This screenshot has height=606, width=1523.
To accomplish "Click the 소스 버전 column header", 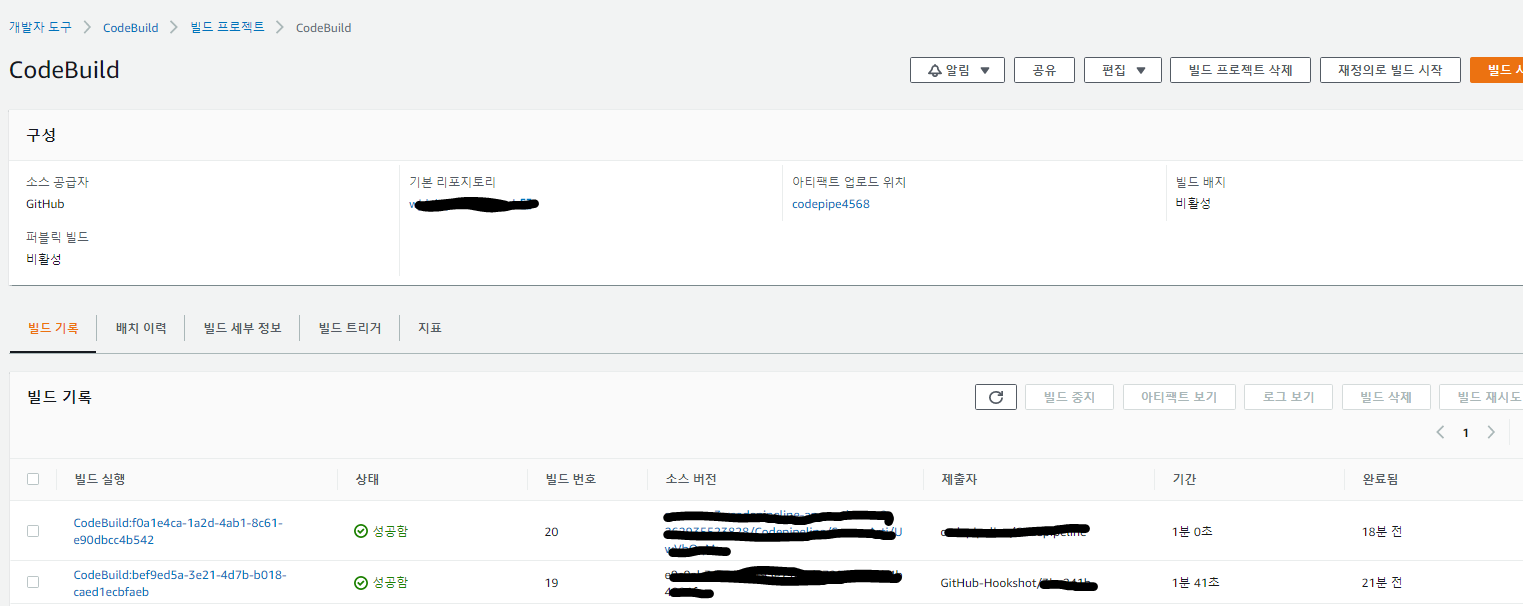I will (690, 479).
